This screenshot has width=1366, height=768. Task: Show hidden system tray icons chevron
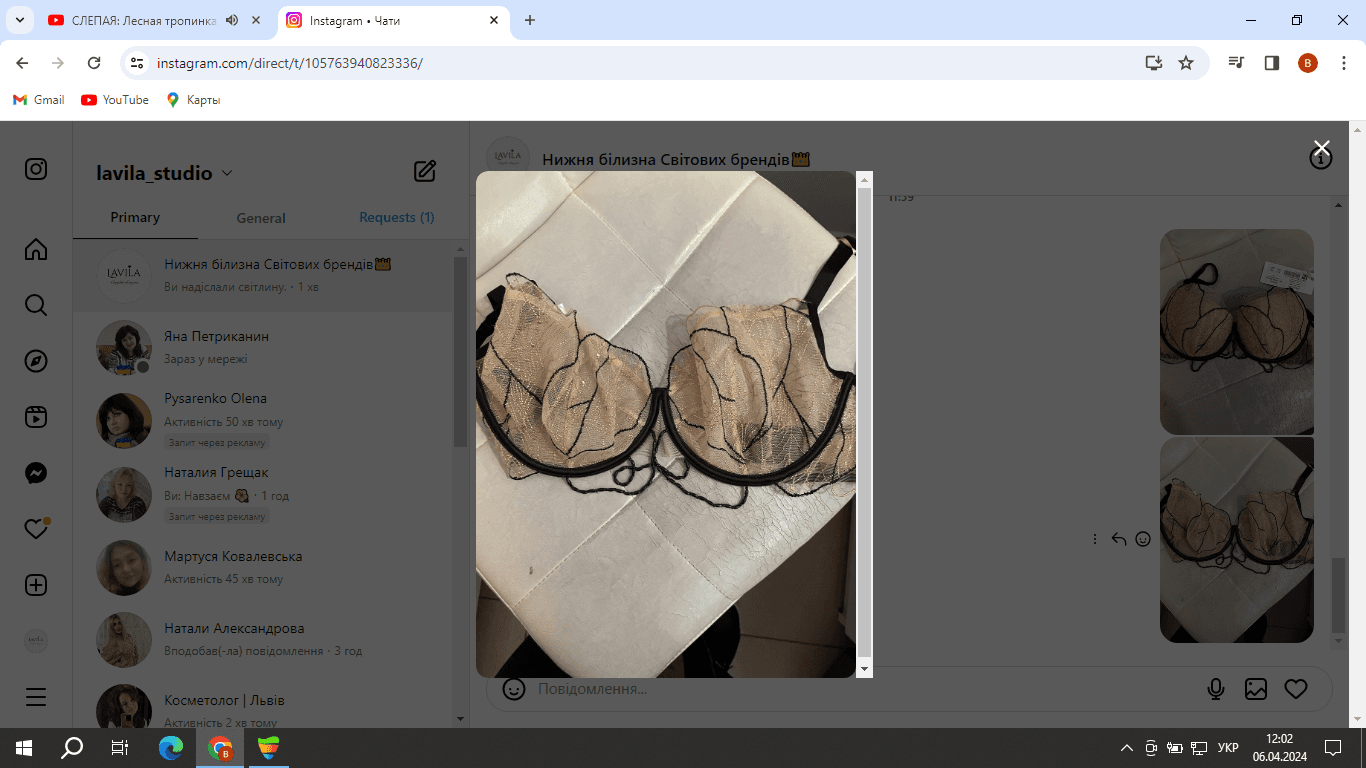[x=1127, y=747]
